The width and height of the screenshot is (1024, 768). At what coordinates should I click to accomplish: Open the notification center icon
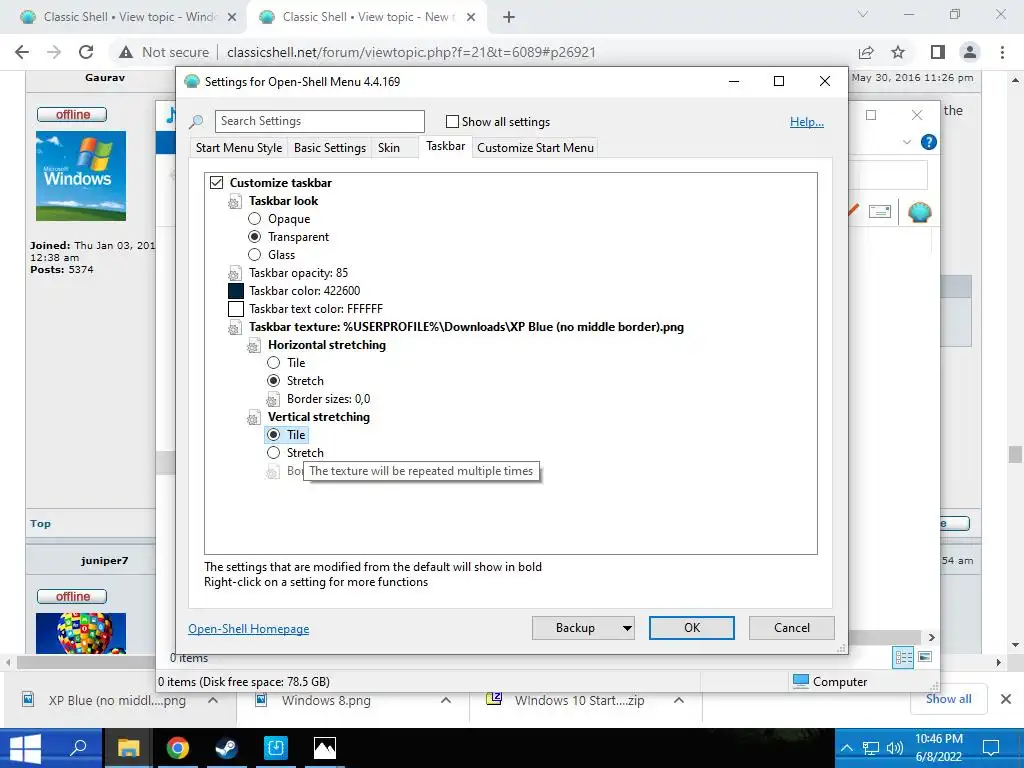point(991,748)
